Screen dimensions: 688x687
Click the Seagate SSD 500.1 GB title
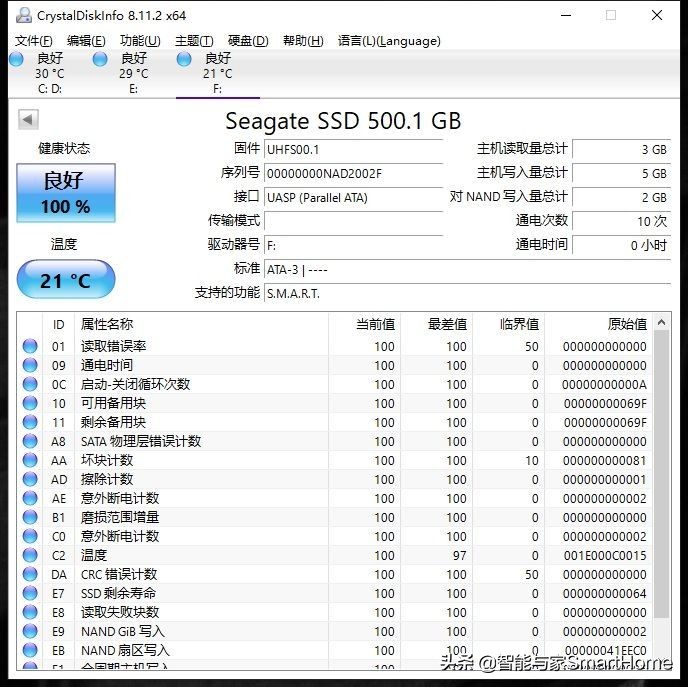(343, 121)
